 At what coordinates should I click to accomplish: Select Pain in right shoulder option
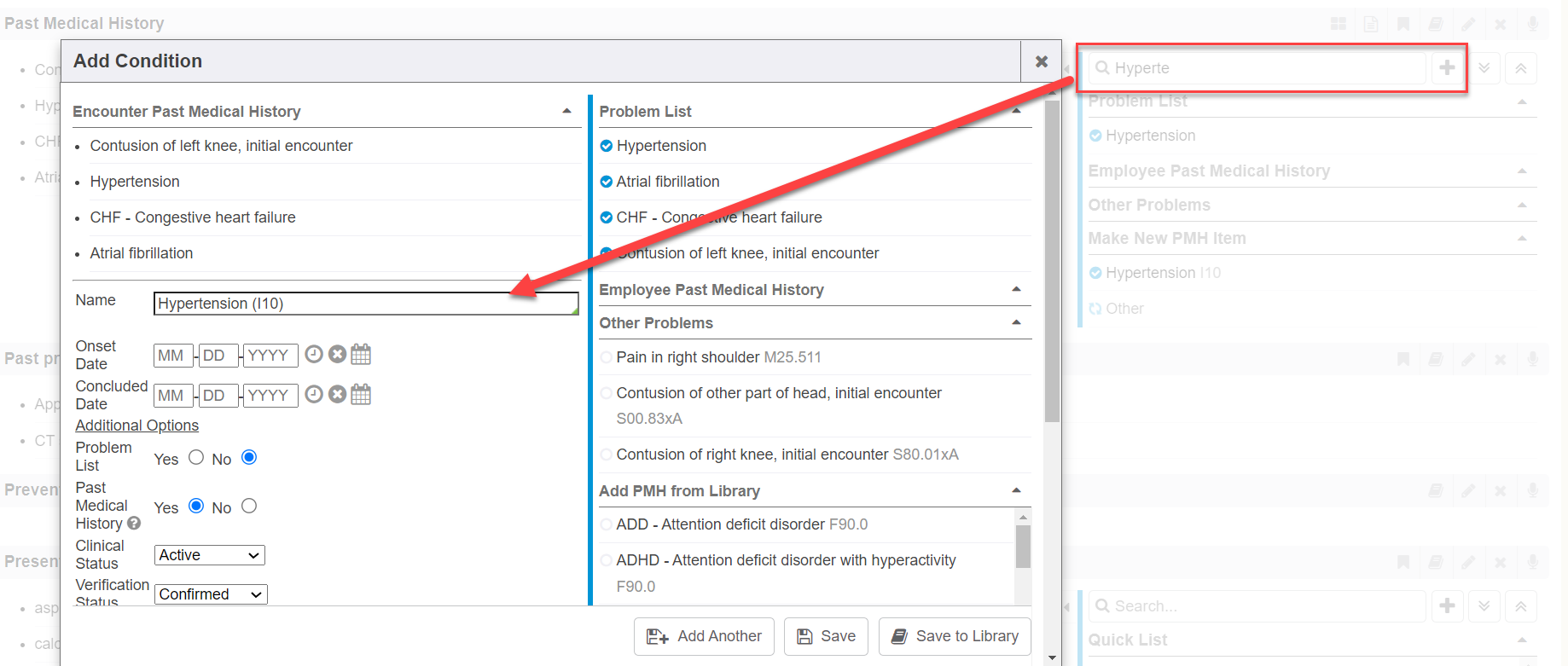[607, 357]
